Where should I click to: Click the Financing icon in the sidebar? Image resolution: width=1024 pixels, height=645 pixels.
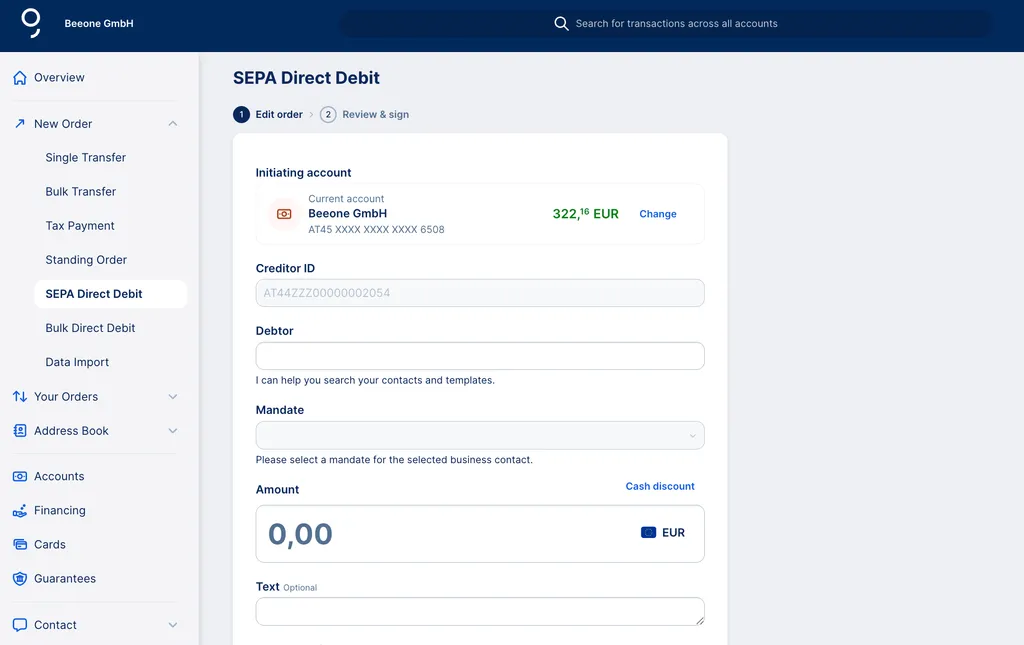18,510
